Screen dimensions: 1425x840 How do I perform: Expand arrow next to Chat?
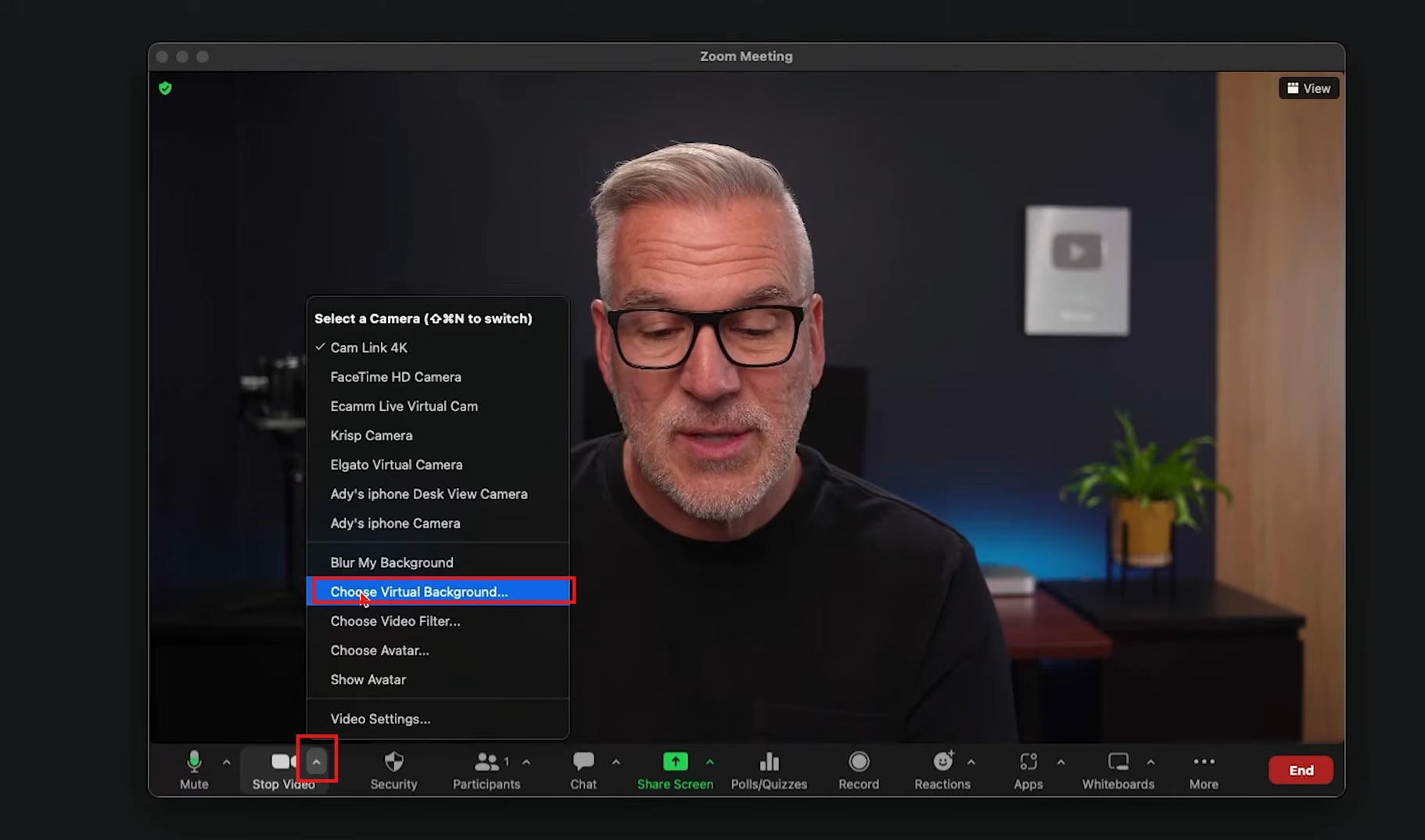(616, 762)
